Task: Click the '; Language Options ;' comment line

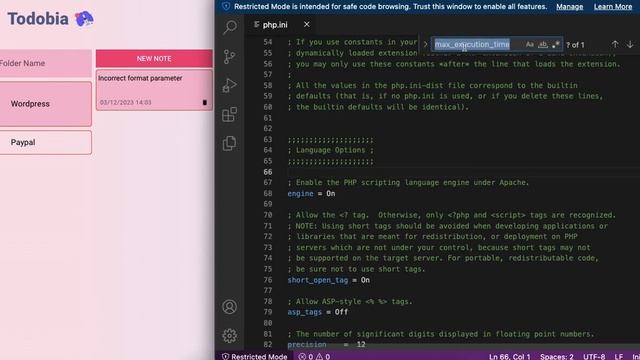Action: pos(330,150)
